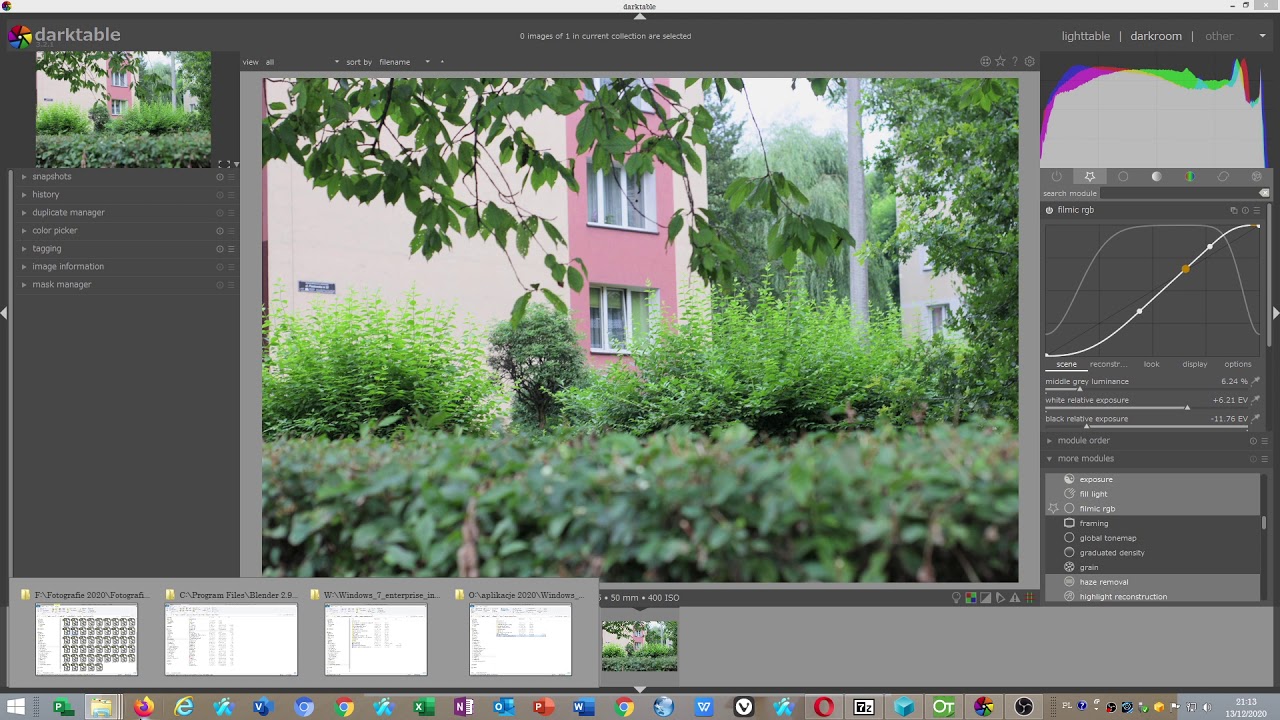Open the sort by filename dropdown
This screenshot has width=1280, height=720.
pyautogui.click(x=404, y=62)
